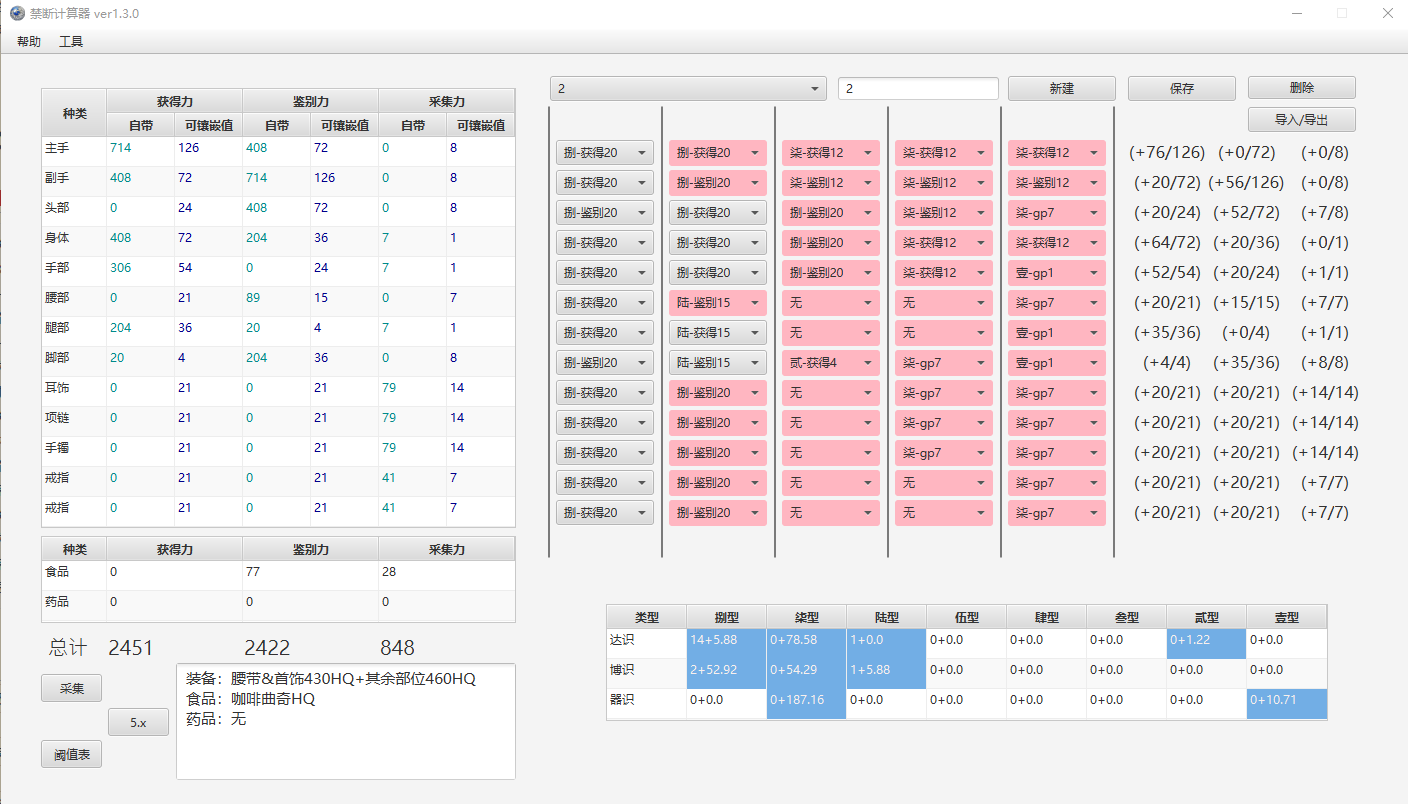The height and width of the screenshot is (804, 1408).
Task: Select the 0+54.29 cell in 博识 row
Action: tap(806, 674)
